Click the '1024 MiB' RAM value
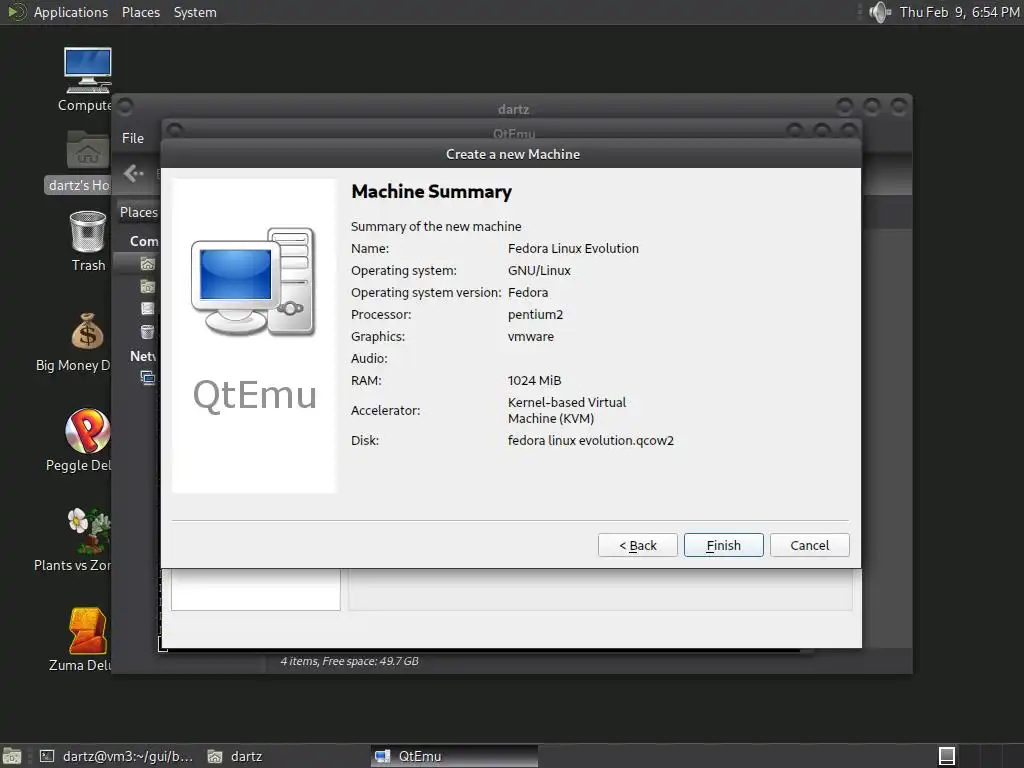The width and height of the screenshot is (1024, 768). click(x=534, y=380)
